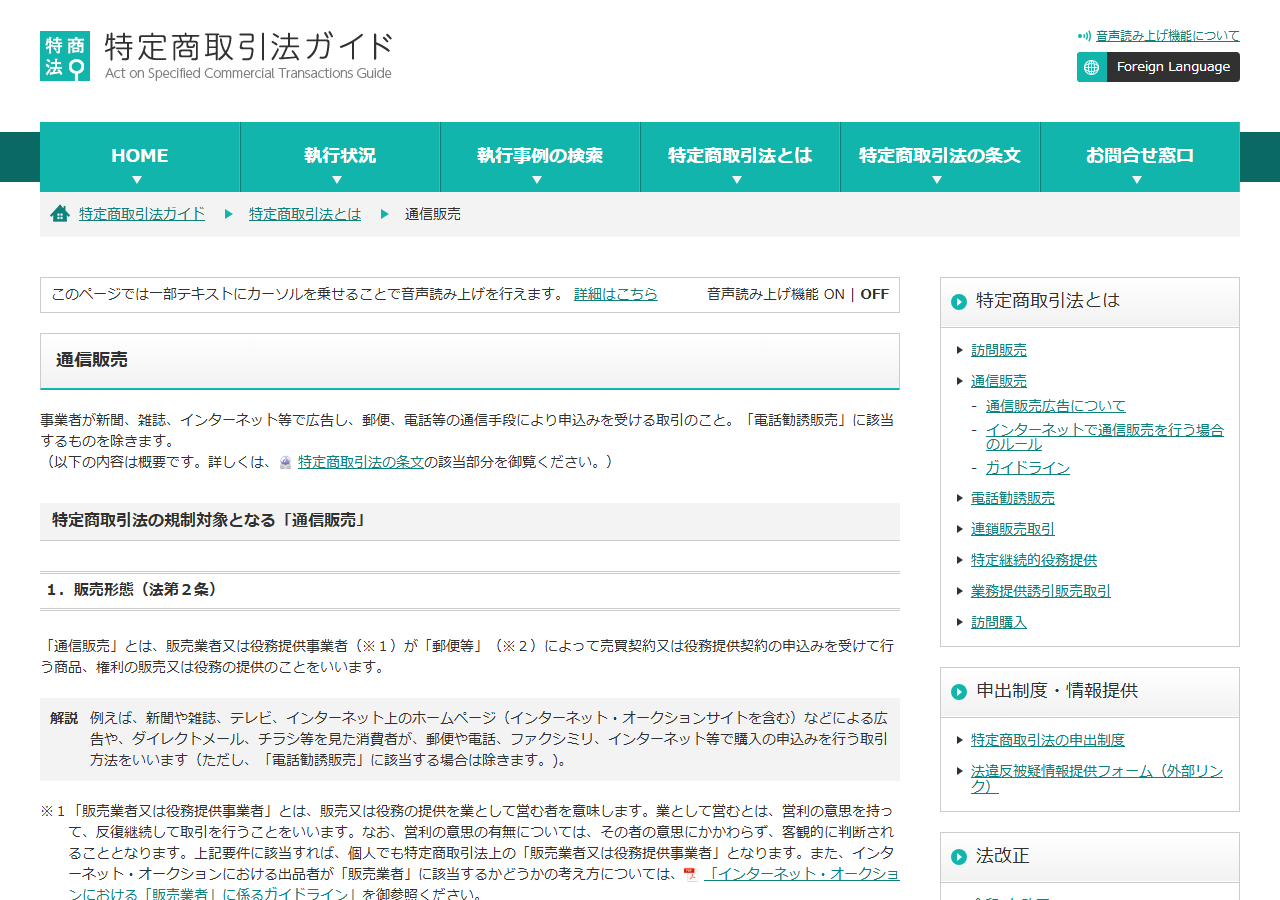1280x900 pixels.
Task: Open 特定継続的役務提供 sidebar link
Action: coord(1034,560)
